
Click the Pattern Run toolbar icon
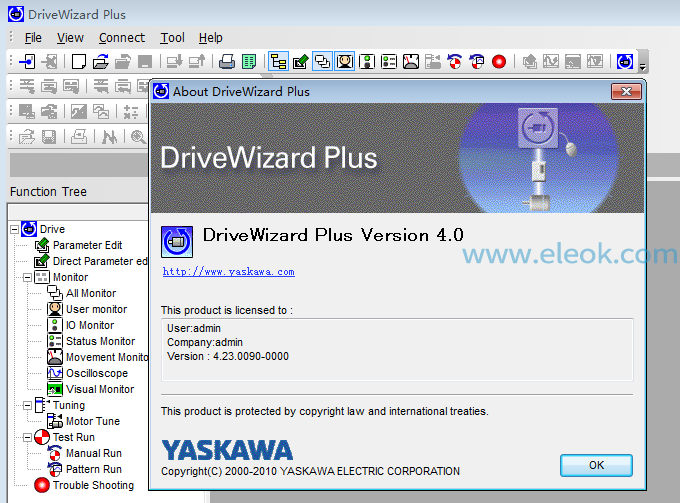477,62
